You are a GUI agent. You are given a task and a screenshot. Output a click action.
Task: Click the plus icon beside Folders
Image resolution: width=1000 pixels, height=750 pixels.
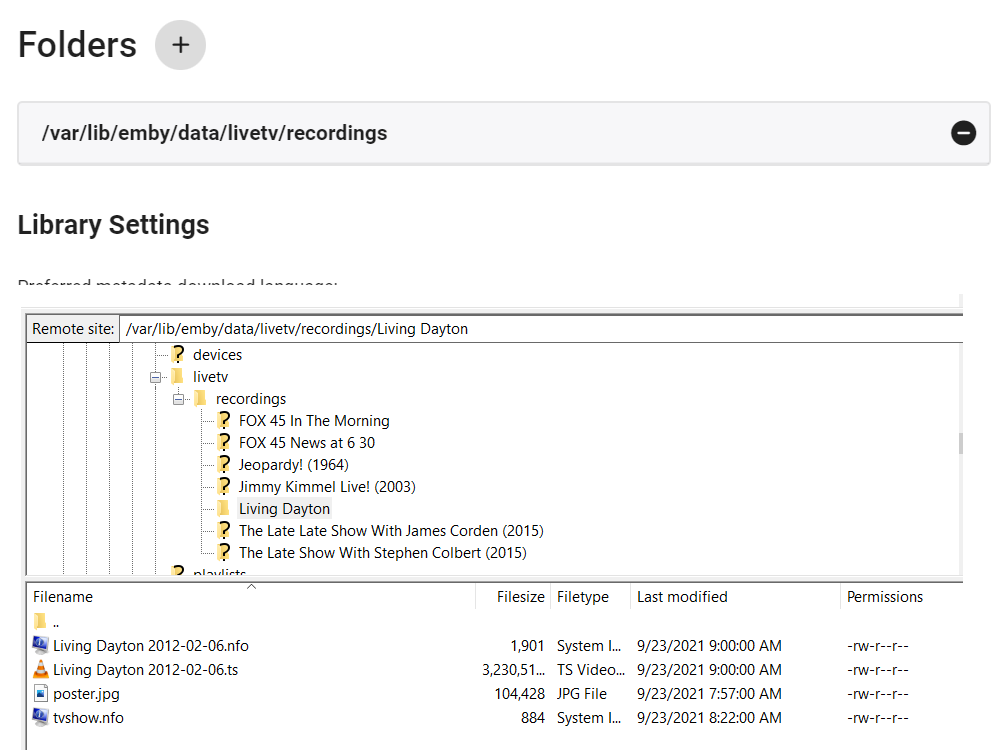pyautogui.click(x=180, y=45)
